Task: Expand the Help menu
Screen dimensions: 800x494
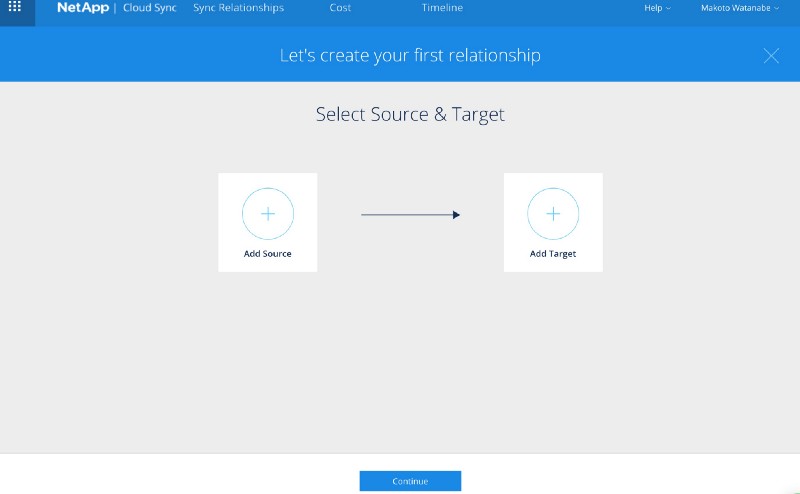Action: (x=653, y=8)
